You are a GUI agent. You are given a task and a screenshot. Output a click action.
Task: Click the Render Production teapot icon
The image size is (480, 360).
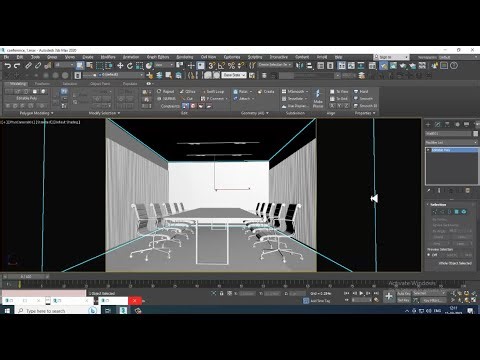coord(403,66)
